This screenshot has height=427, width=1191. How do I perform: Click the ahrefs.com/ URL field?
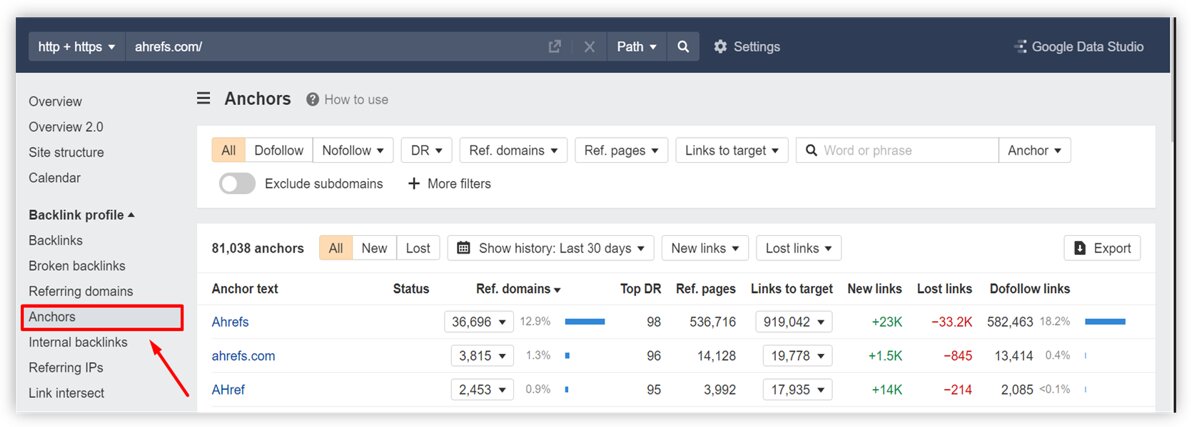point(334,46)
